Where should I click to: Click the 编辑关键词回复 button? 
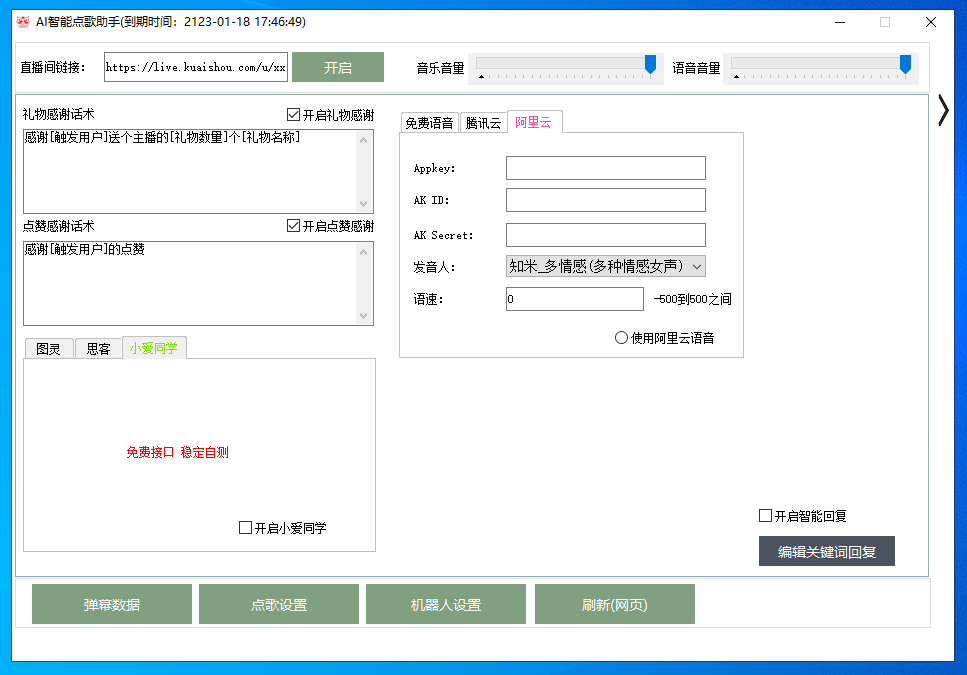pos(826,552)
